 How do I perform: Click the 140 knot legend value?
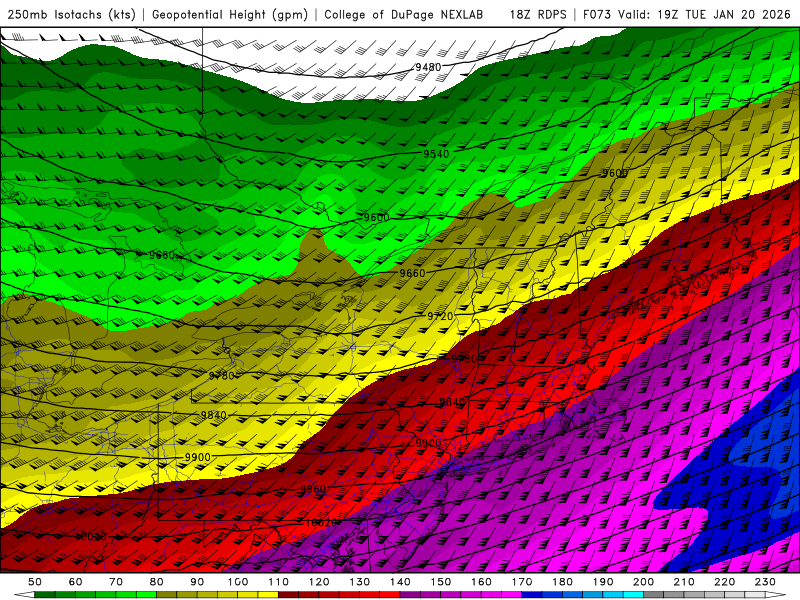(x=400, y=582)
